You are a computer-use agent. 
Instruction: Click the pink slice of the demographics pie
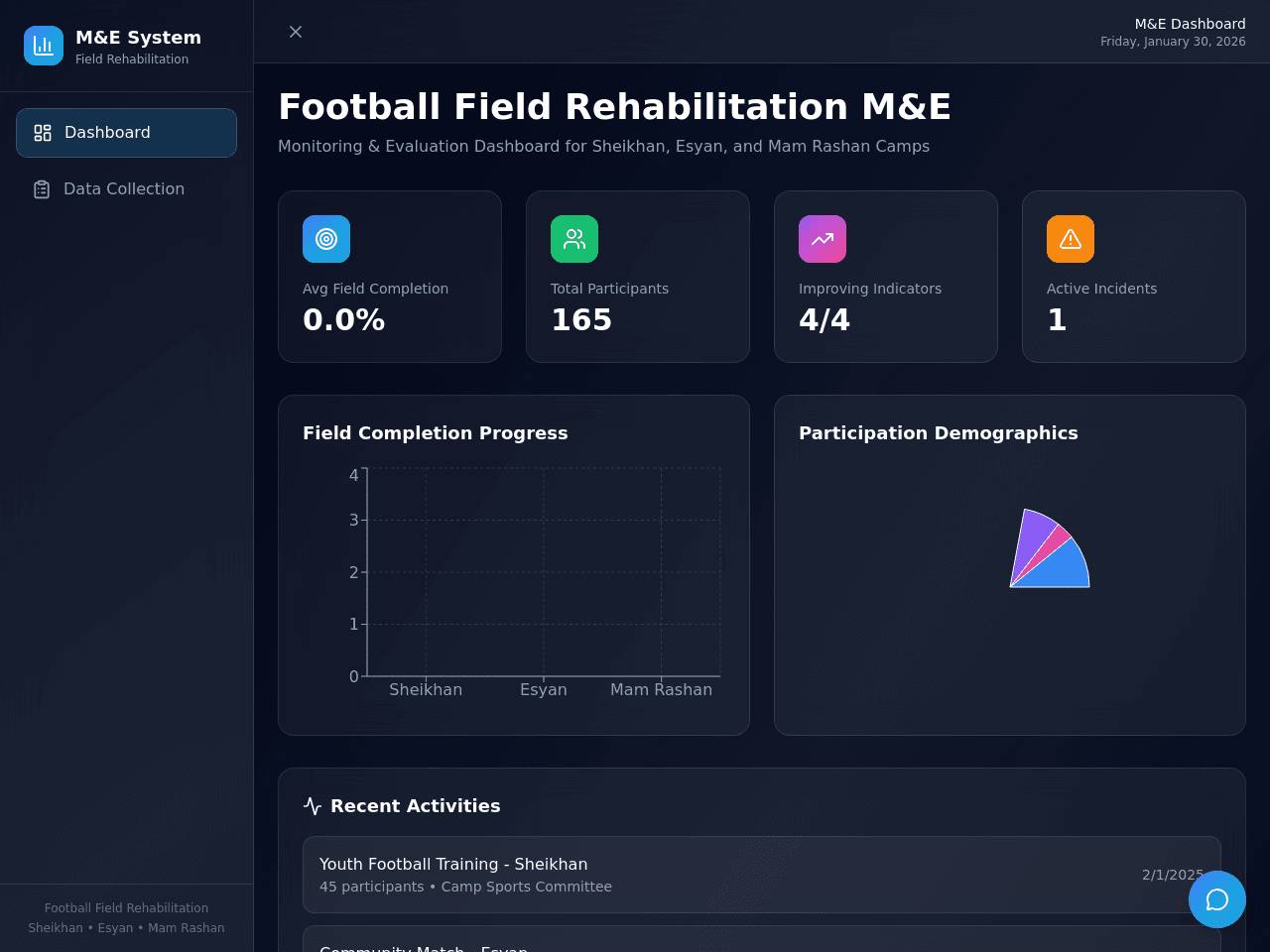1054,543
